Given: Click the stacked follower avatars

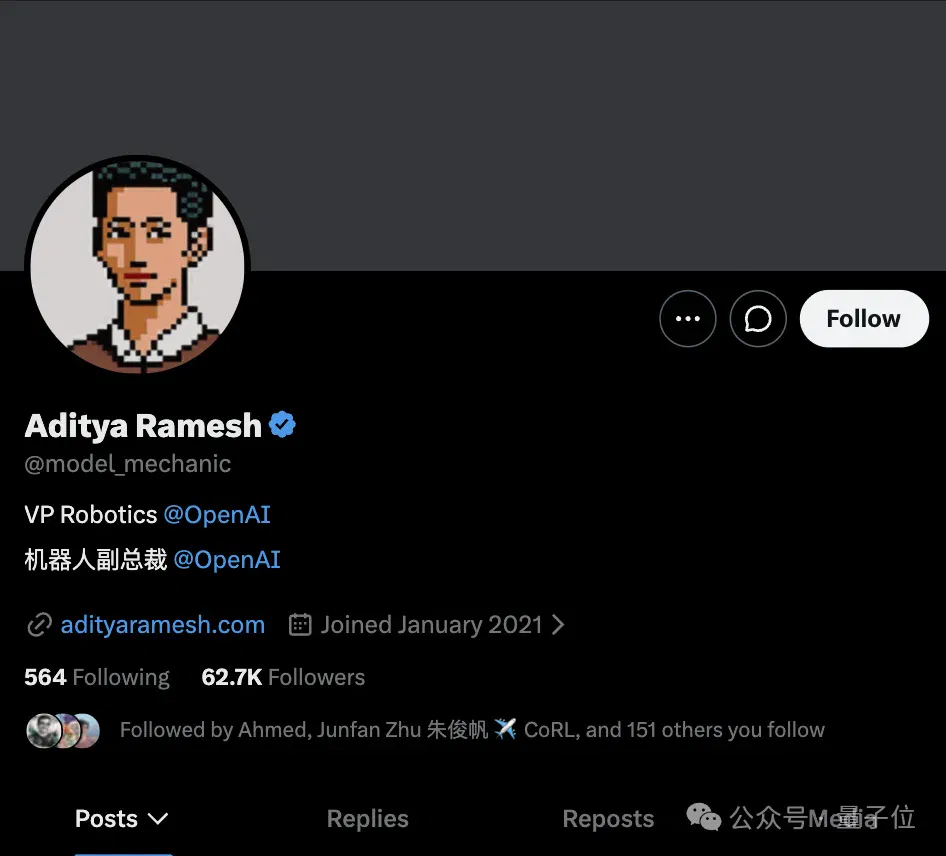Looking at the screenshot, I should click(x=63, y=731).
